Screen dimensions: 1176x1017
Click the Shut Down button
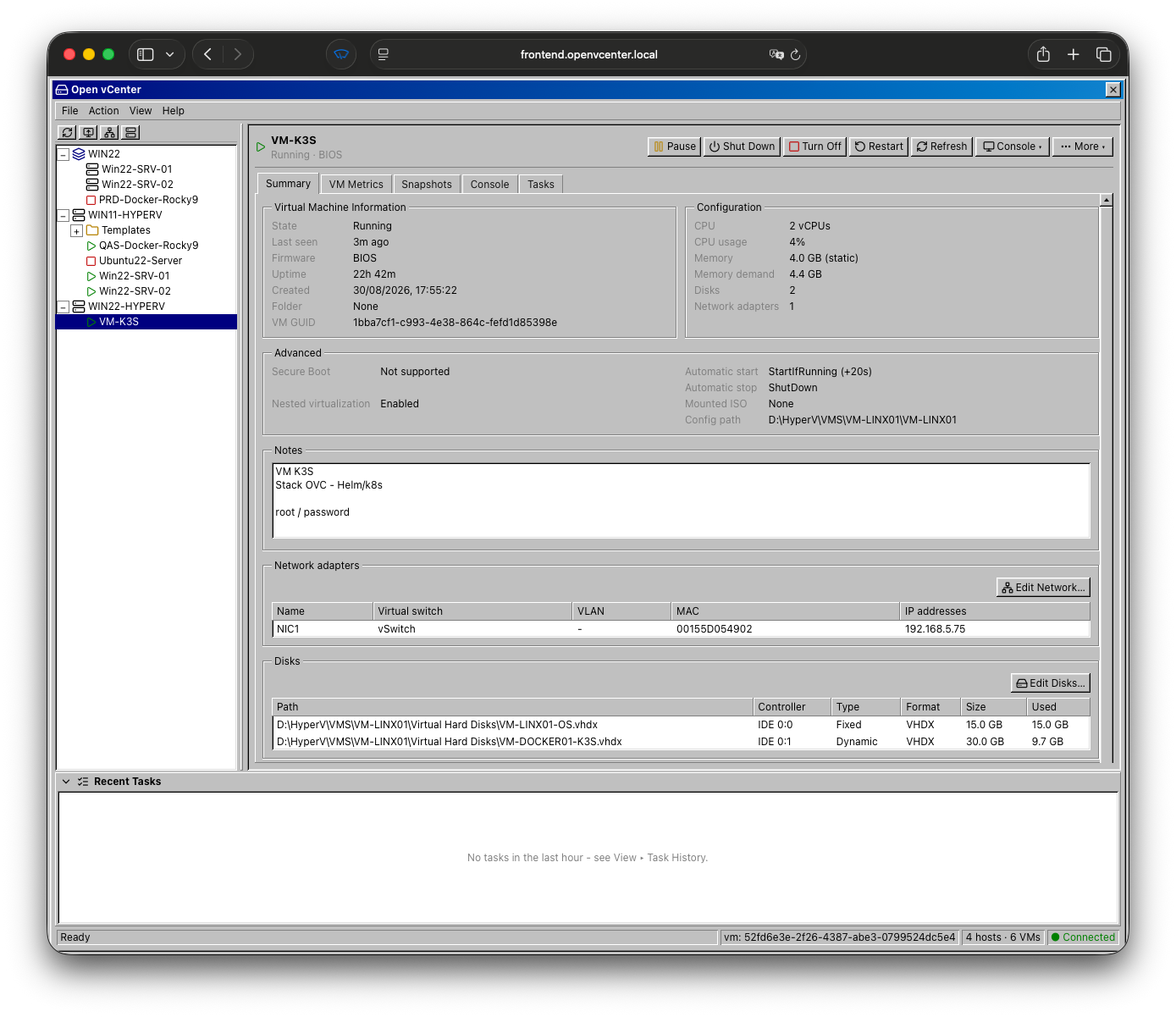[742, 146]
